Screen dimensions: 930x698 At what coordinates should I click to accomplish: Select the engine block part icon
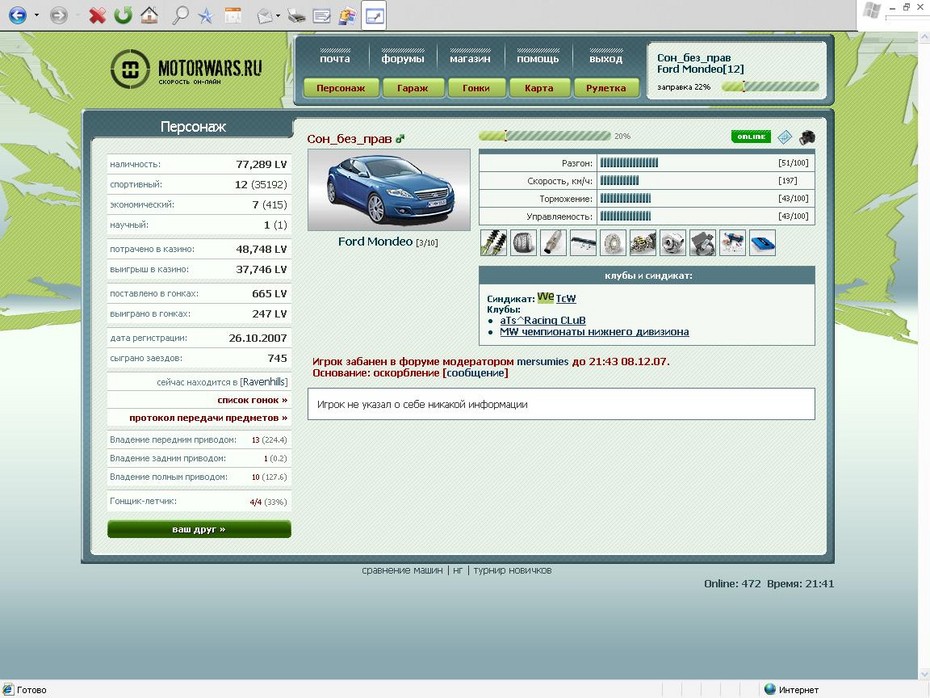[643, 243]
